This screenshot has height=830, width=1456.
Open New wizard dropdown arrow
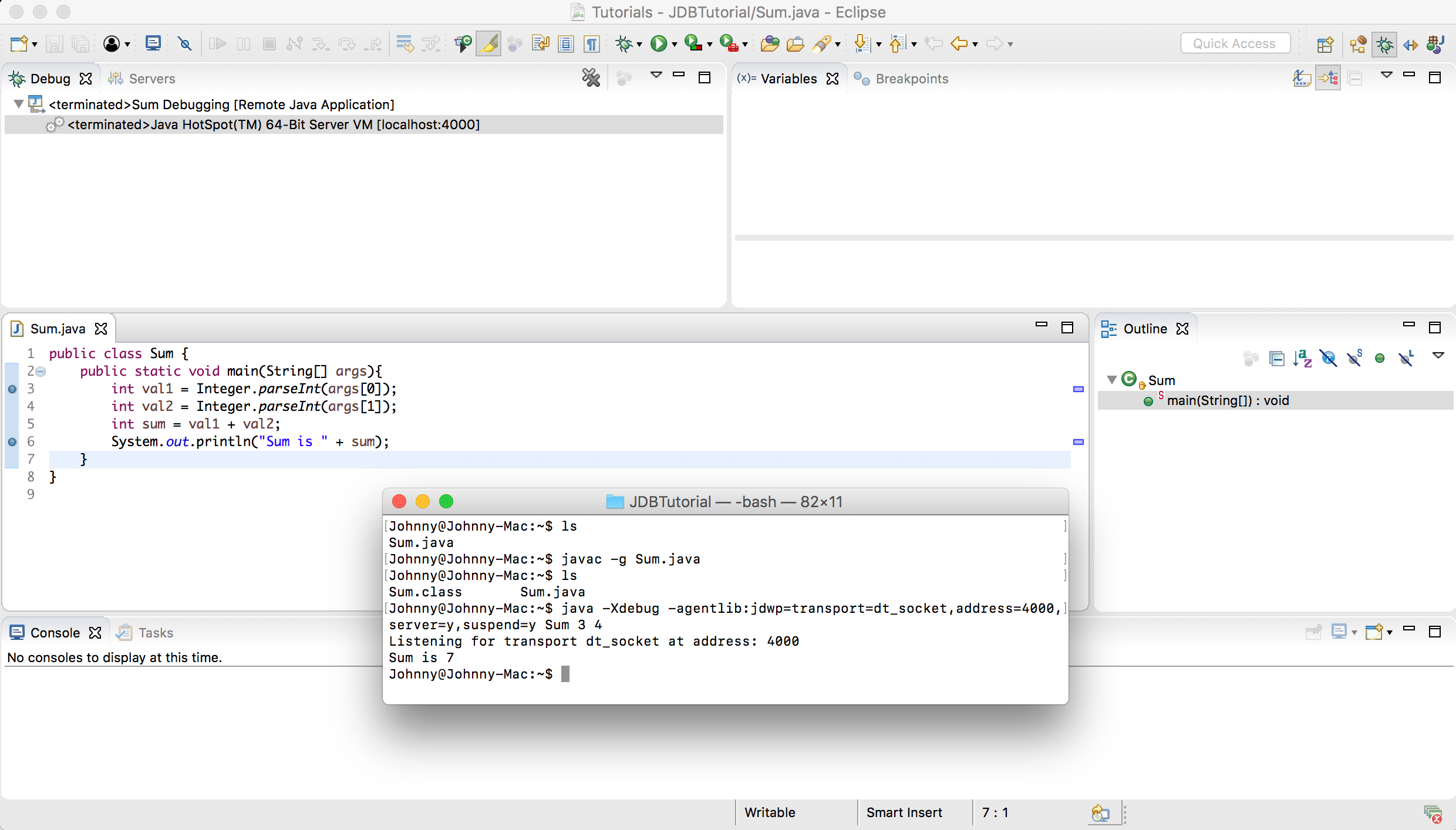[x=35, y=45]
